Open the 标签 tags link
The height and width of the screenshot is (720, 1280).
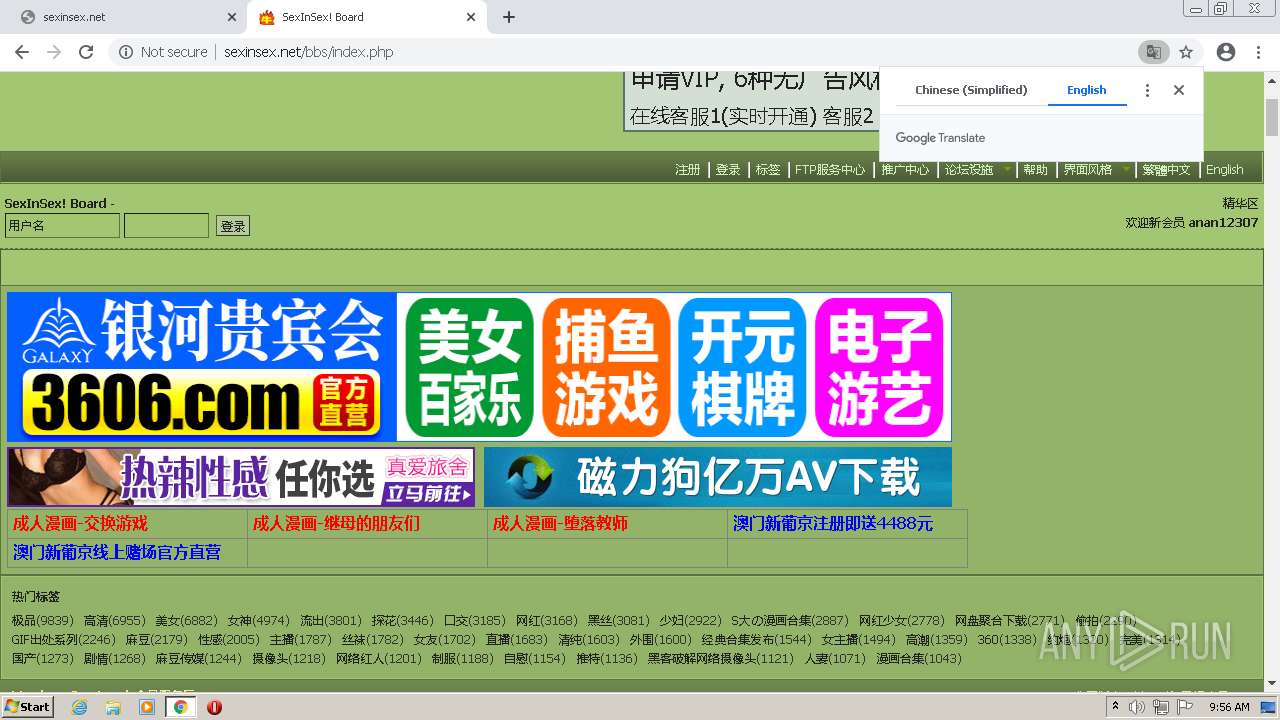click(768, 170)
